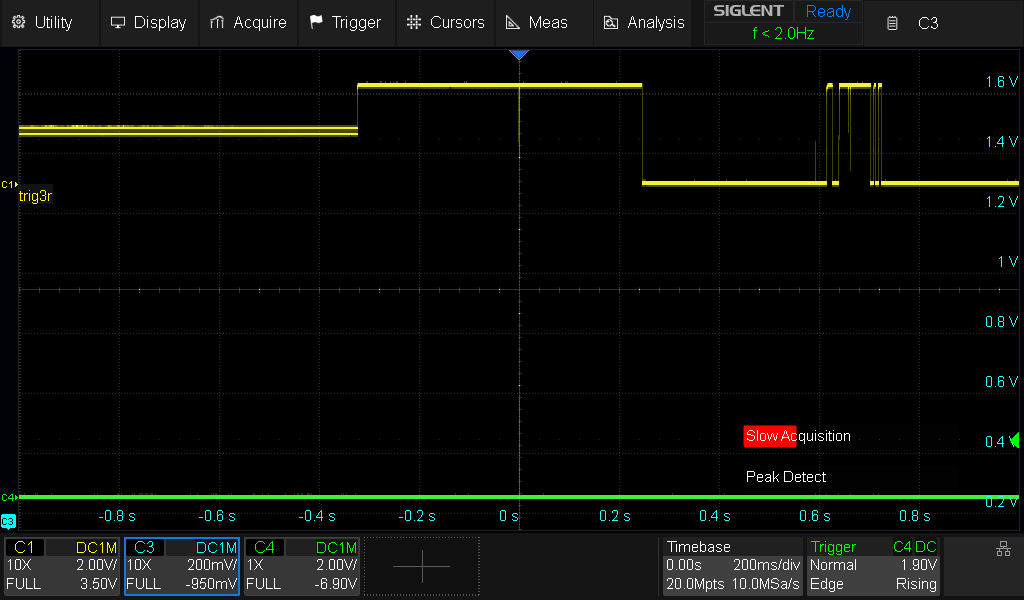Toggle channel C3 info box
The image size is (1024, 600).
coord(182,566)
